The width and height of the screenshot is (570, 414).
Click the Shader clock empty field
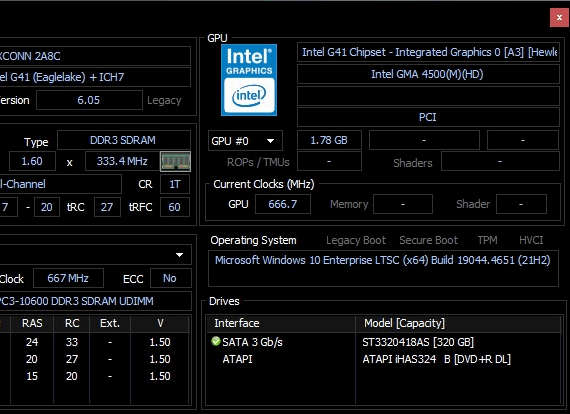[x=521, y=204]
